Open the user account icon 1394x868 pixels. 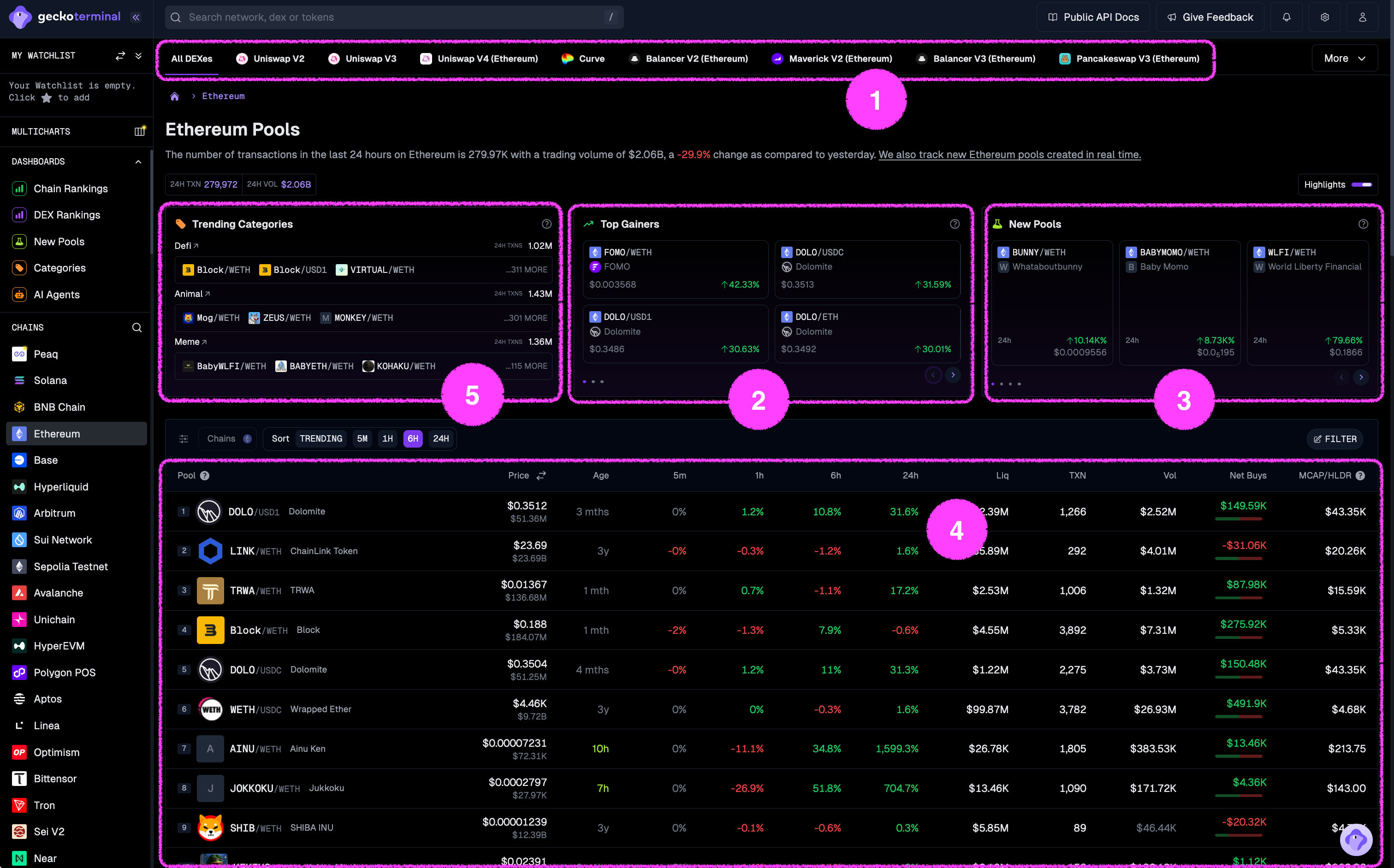1363,17
